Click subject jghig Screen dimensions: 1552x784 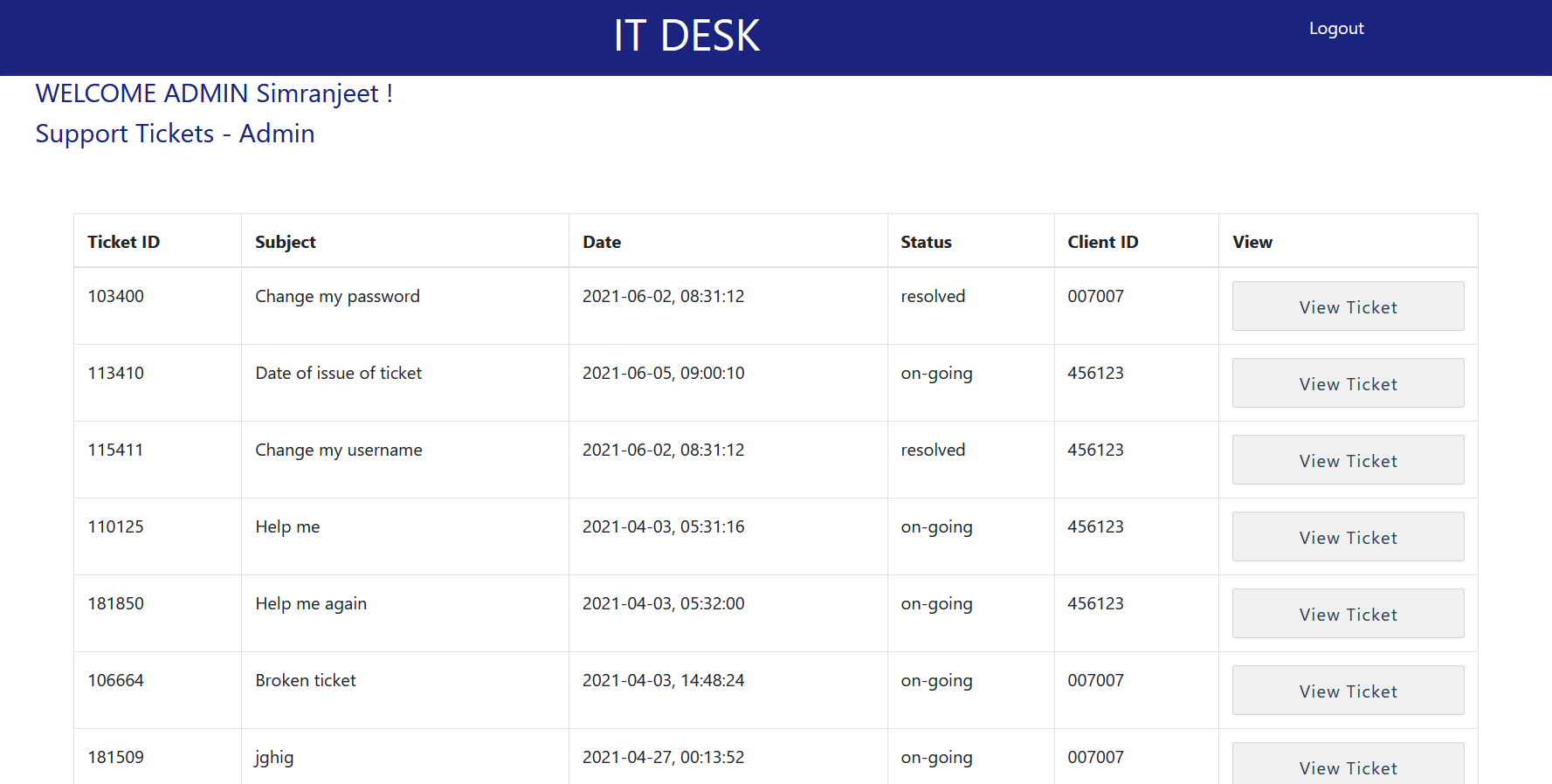click(274, 757)
